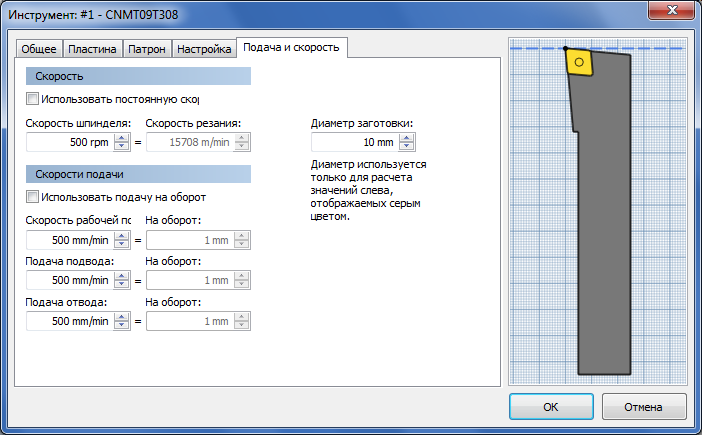
Task: Click the yellow insert in tool preview
Action: [x=579, y=62]
